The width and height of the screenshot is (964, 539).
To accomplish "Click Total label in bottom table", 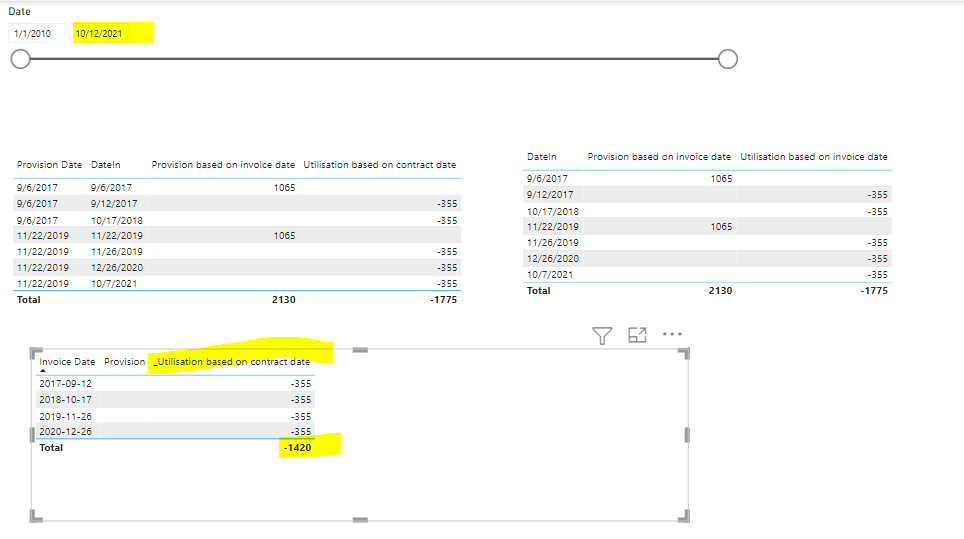I will coord(51,447).
